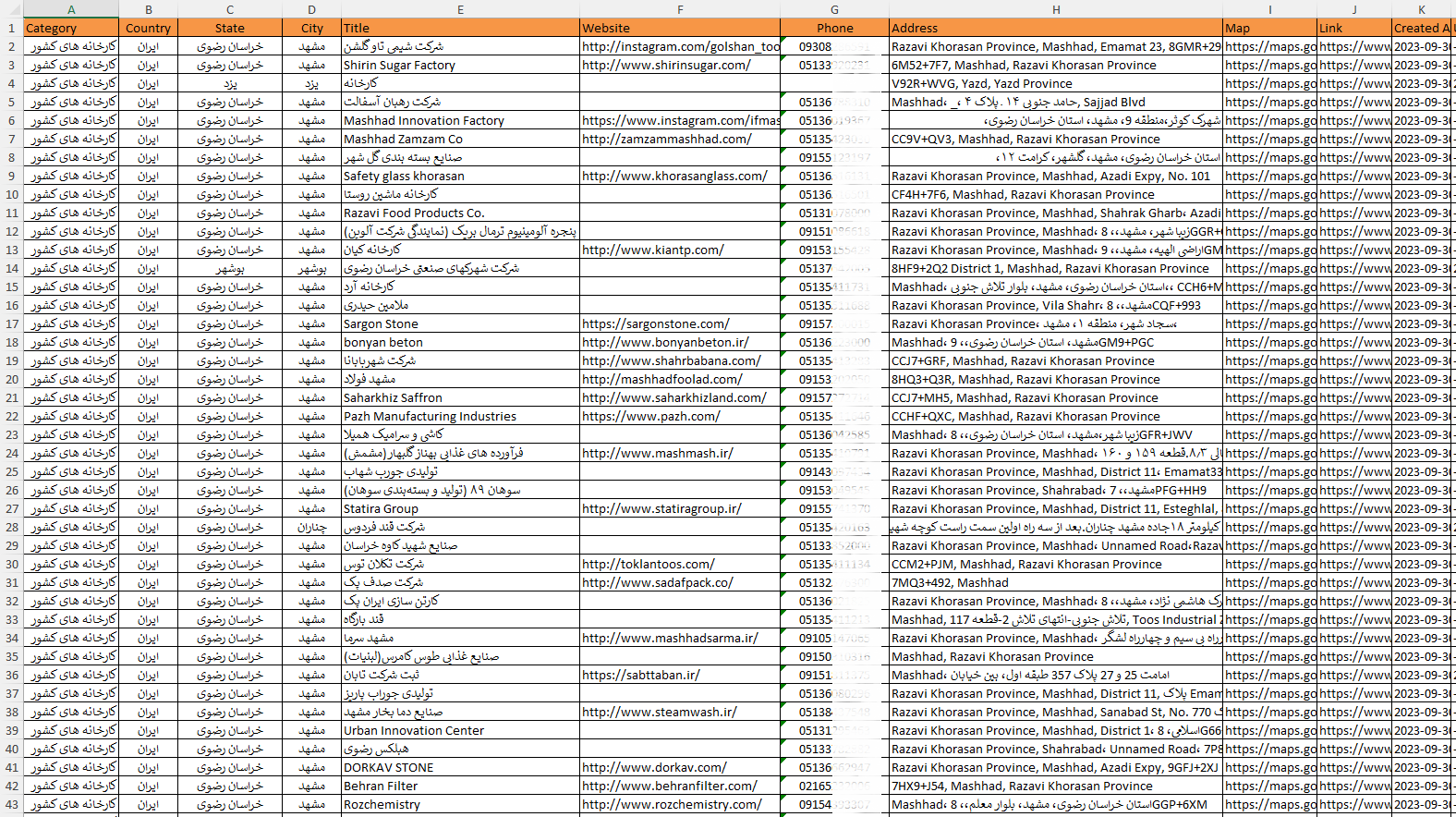1456x817 pixels.
Task: Click the mashmash.ir website cell
Action: click(x=680, y=453)
